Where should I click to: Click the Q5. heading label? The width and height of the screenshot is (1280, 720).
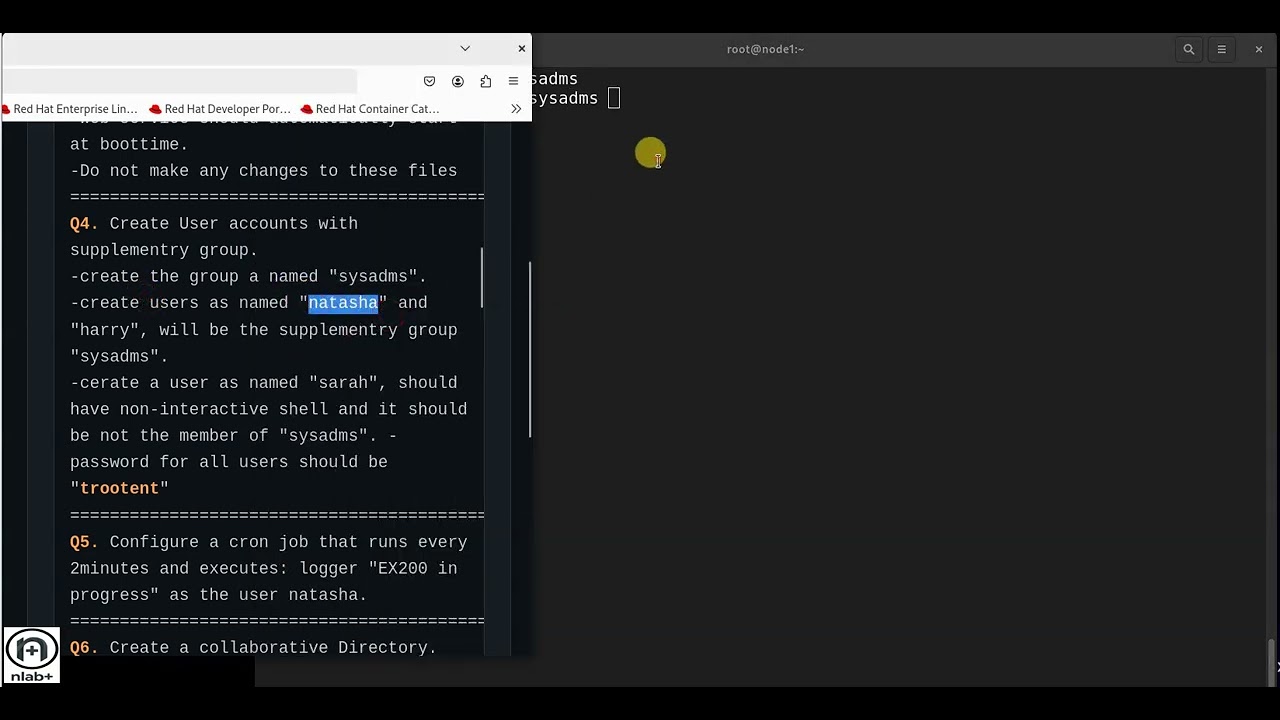[84, 542]
